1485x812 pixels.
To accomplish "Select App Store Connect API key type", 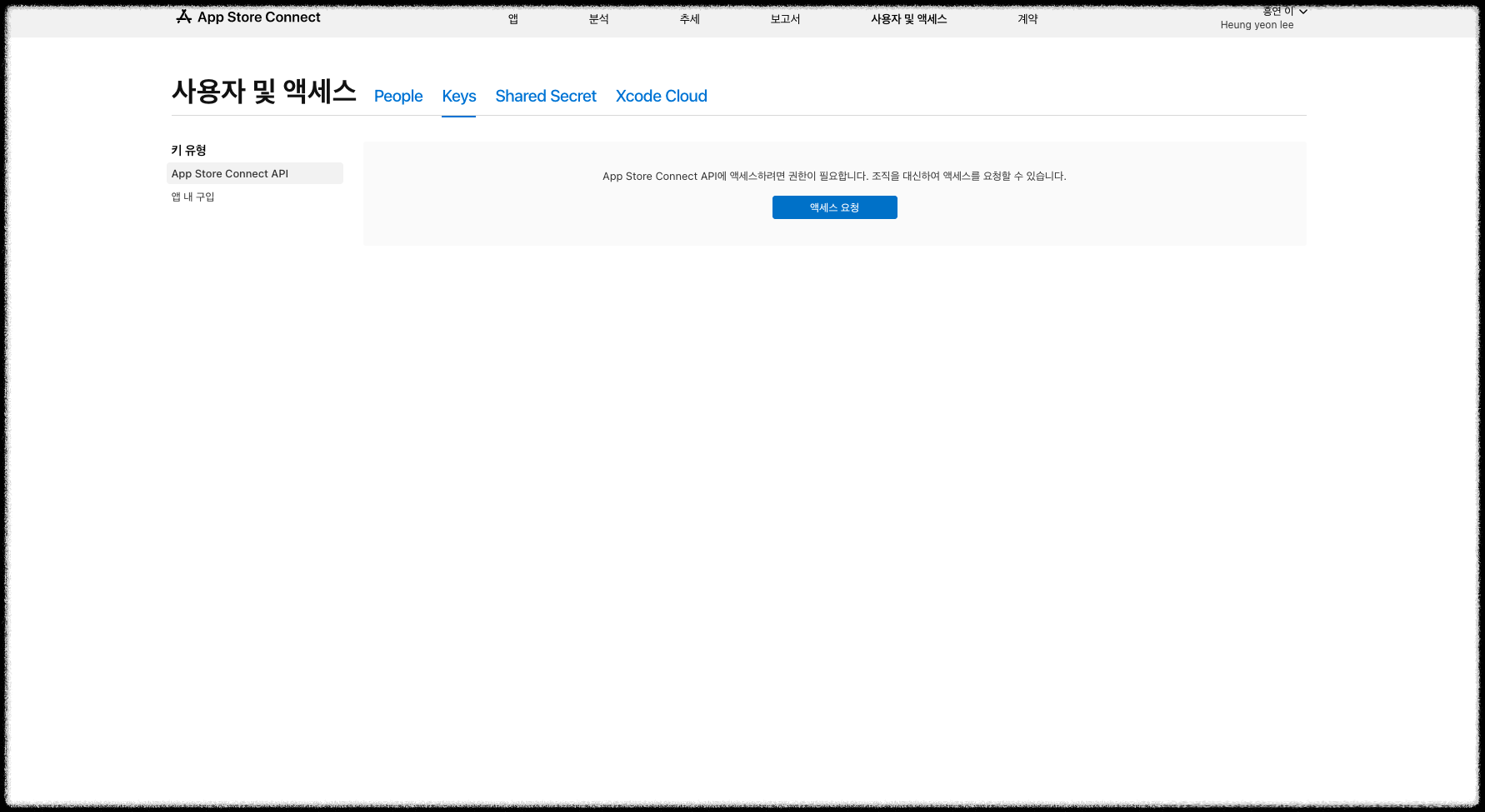I will point(255,173).
